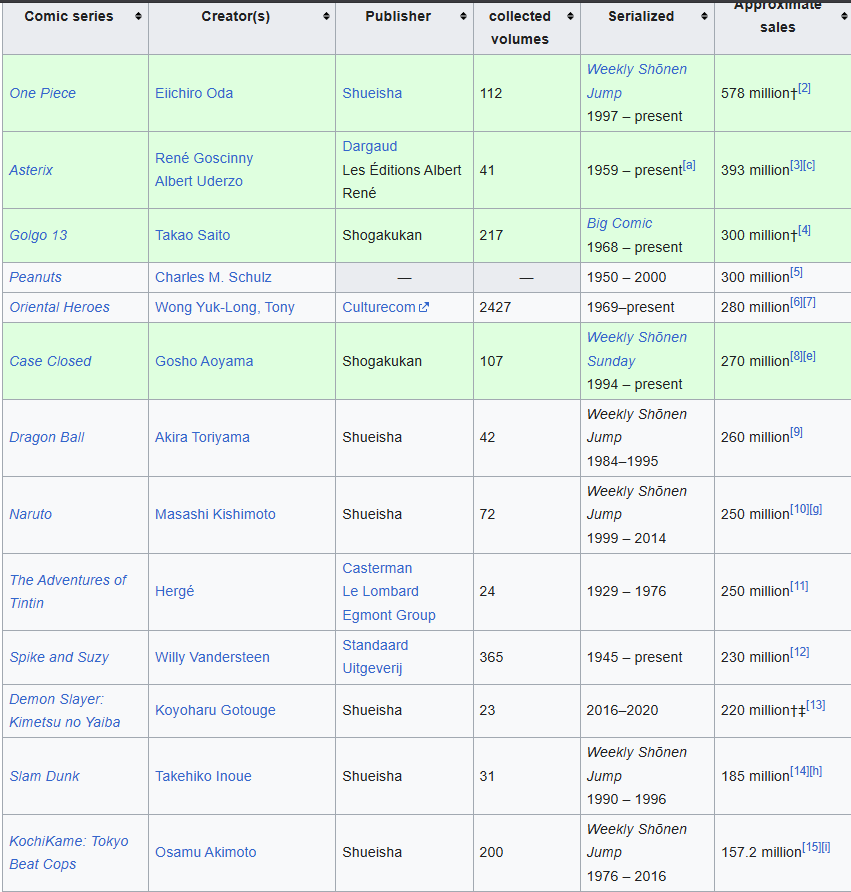Image resolution: width=851 pixels, height=892 pixels.
Task: Open the Peanuts comic link
Action: coord(35,277)
